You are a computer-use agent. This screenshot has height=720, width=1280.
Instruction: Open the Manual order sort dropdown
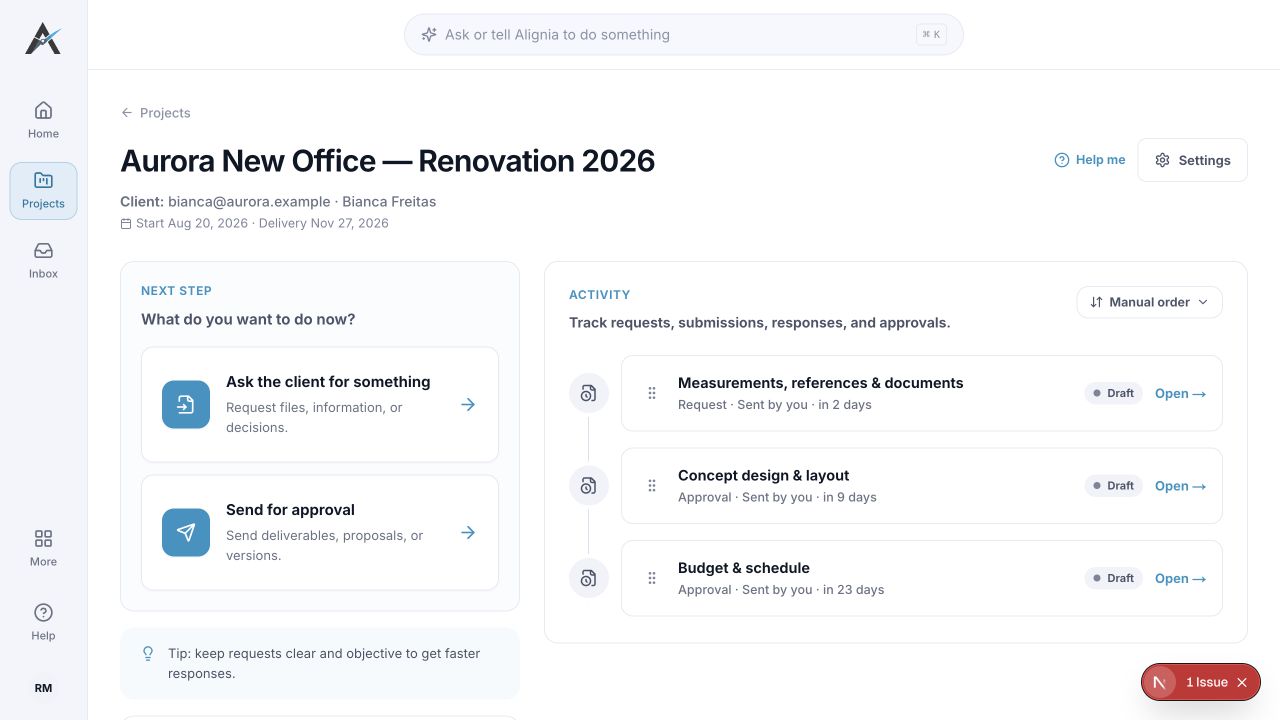pos(1149,302)
